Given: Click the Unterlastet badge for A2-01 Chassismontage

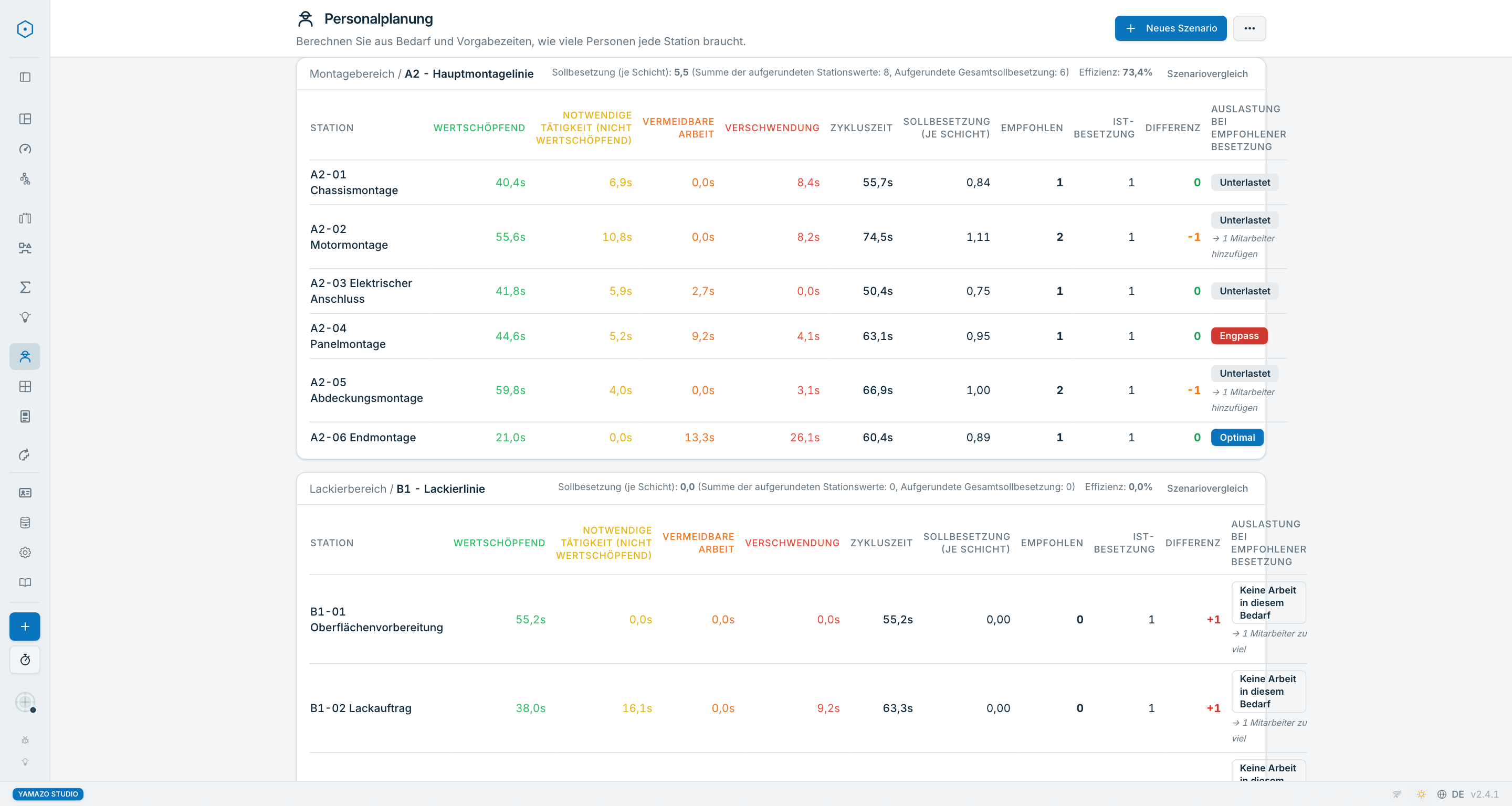Looking at the screenshot, I should 1244,183.
